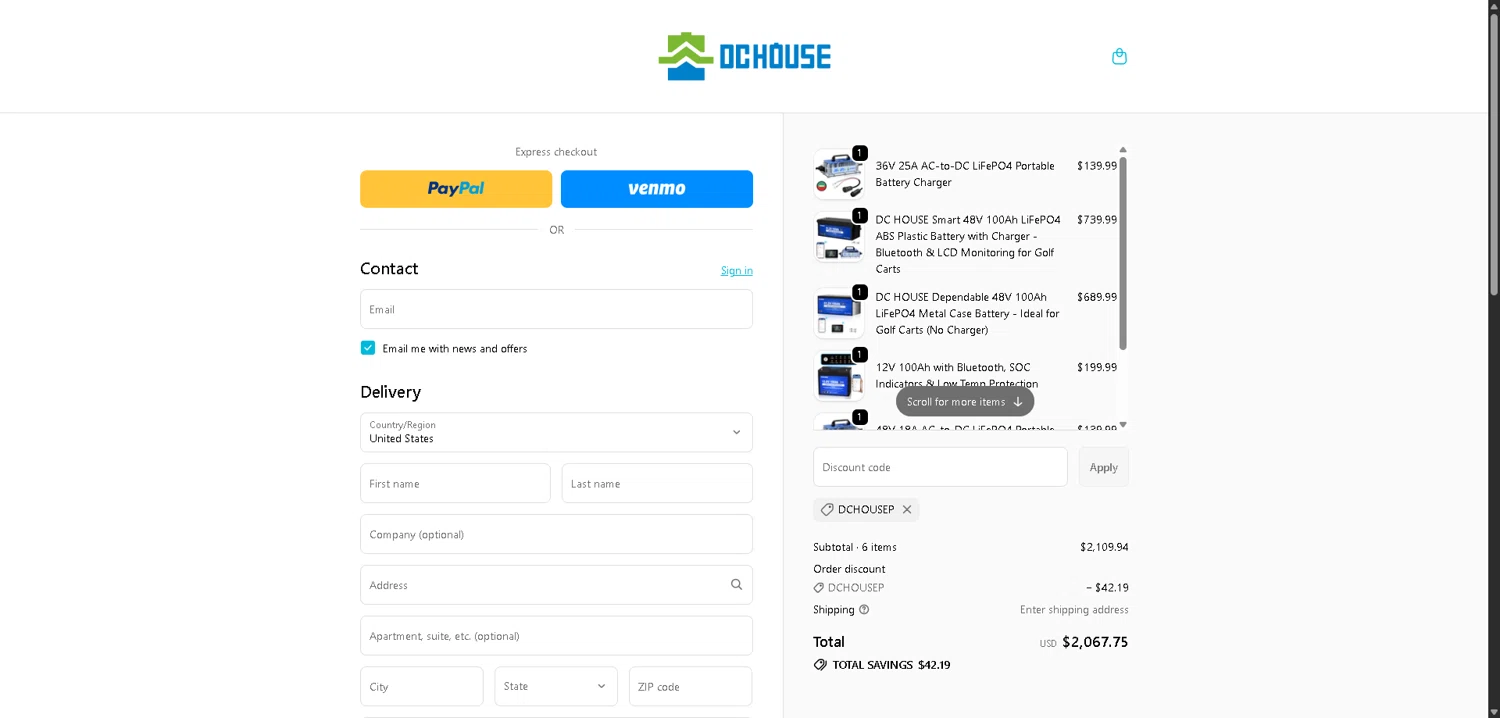Click the order items list scrollbar
This screenshot has width=1500, height=718.
click(1123, 253)
